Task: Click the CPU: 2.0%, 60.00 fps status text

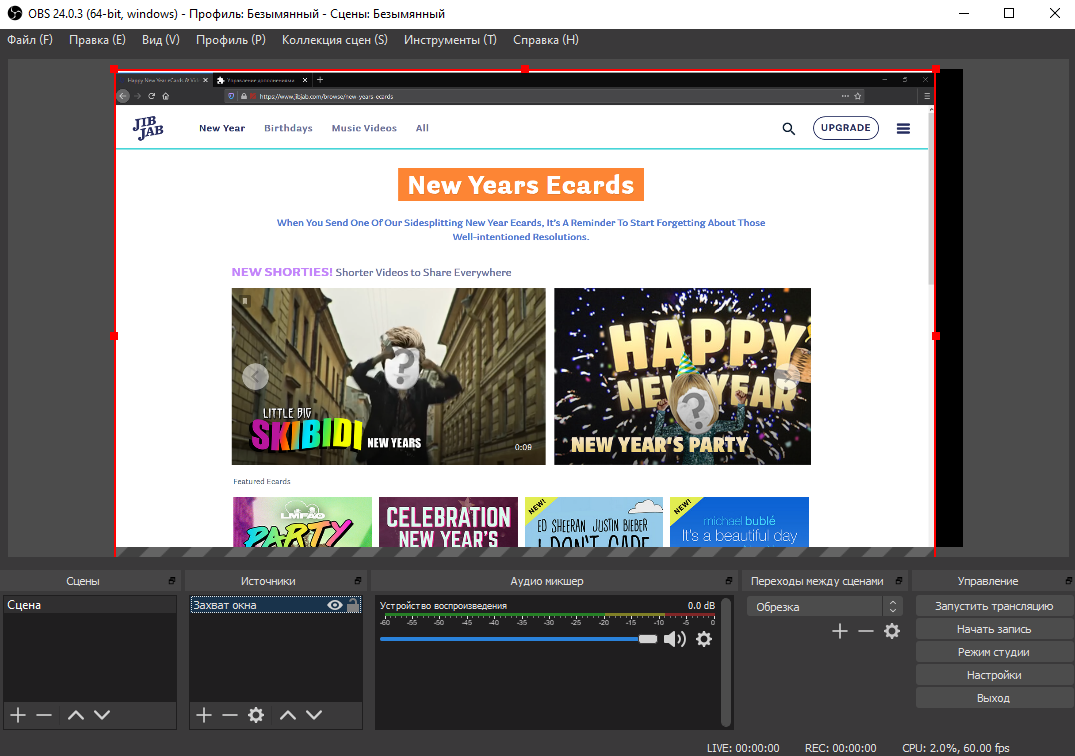Action: click(956, 748)
